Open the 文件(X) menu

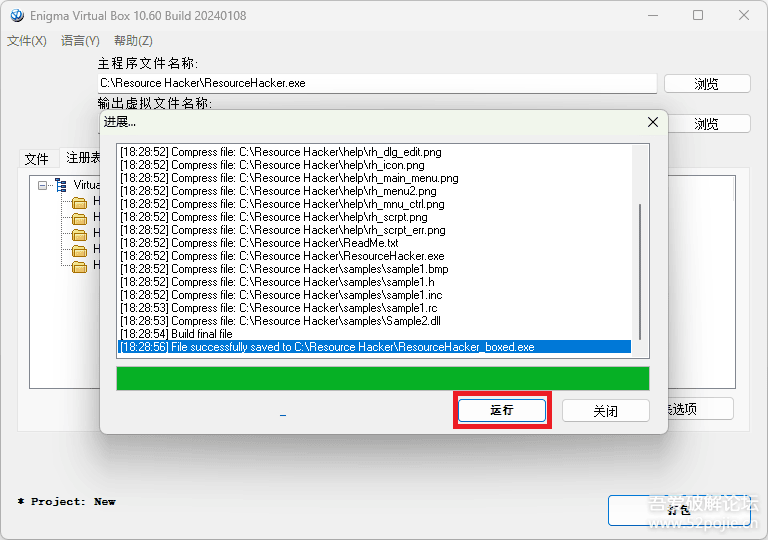pos(27,41)
